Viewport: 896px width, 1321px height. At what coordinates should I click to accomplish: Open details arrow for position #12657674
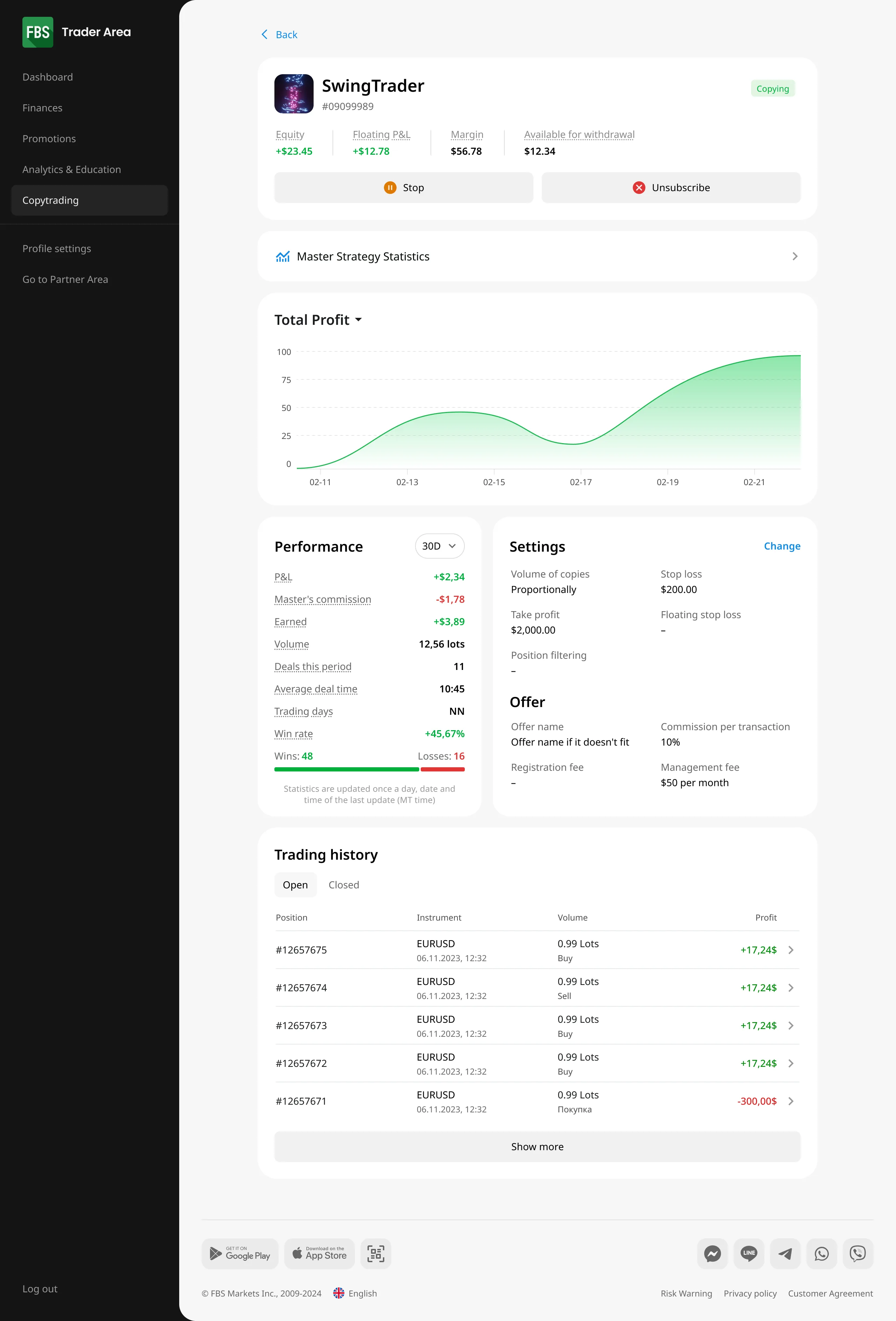[x=791, y=988]
